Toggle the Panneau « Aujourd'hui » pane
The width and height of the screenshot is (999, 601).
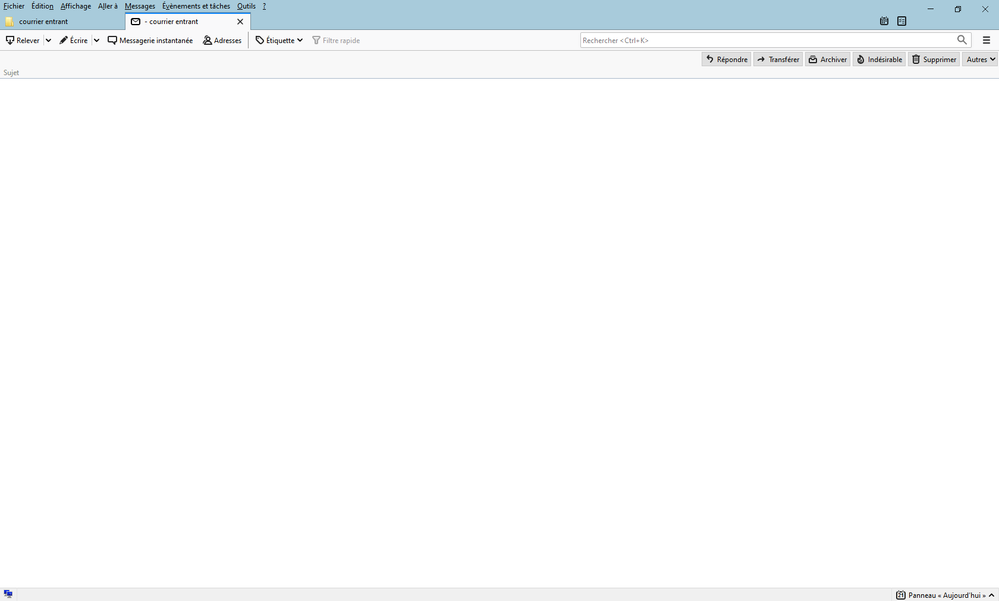tap(945, 595)
